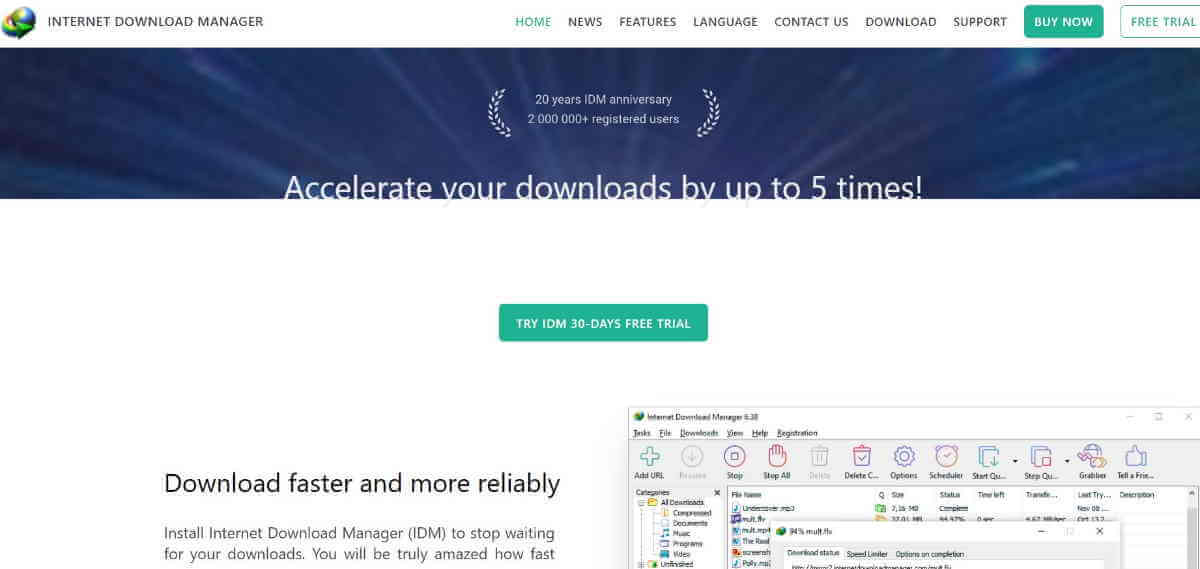This screenshot has height=569, width=1200.
Task: Open the CONTACT US page
Action: pyautogui.click(x=811, y=21)
